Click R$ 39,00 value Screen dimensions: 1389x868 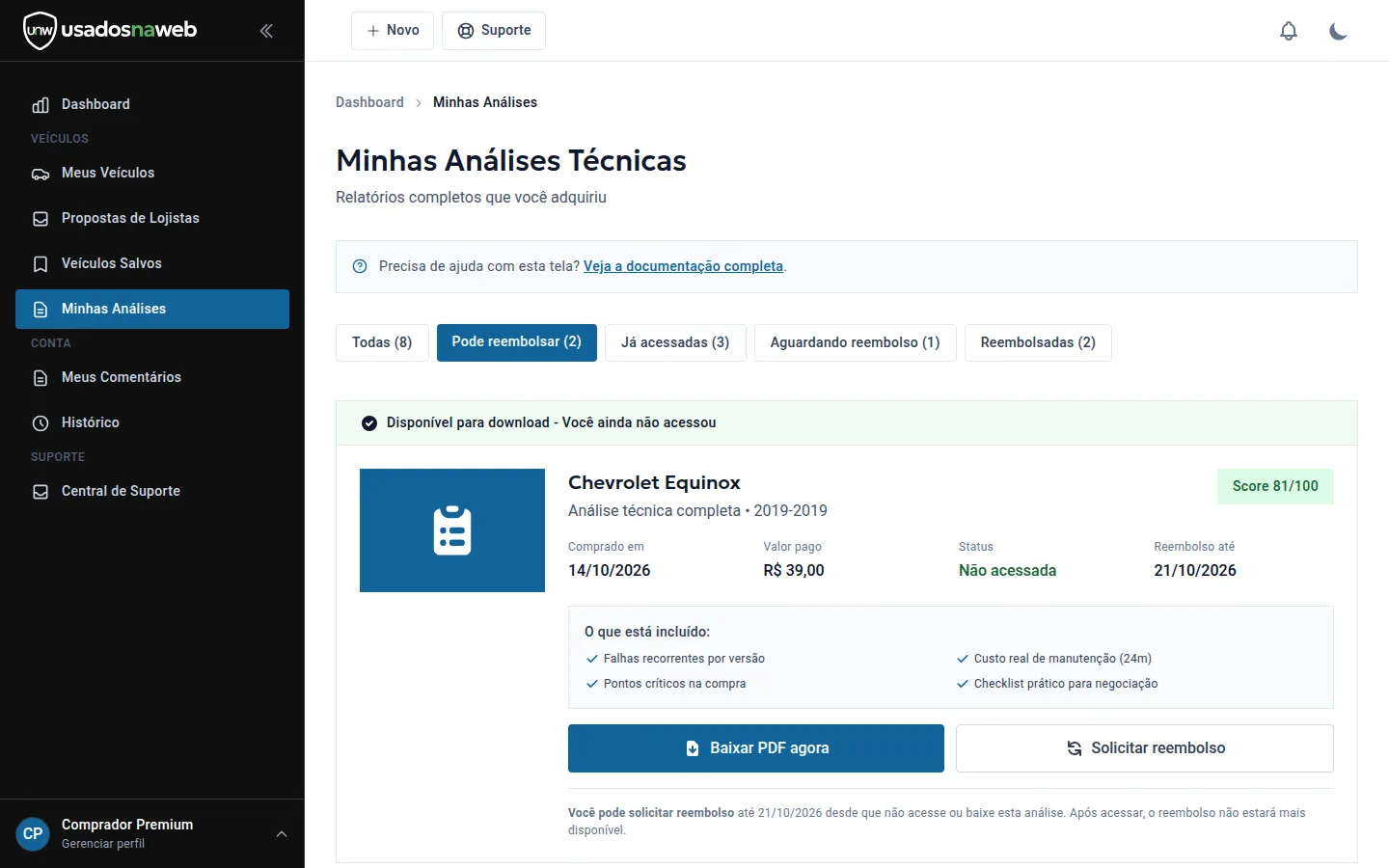point(794,570)
